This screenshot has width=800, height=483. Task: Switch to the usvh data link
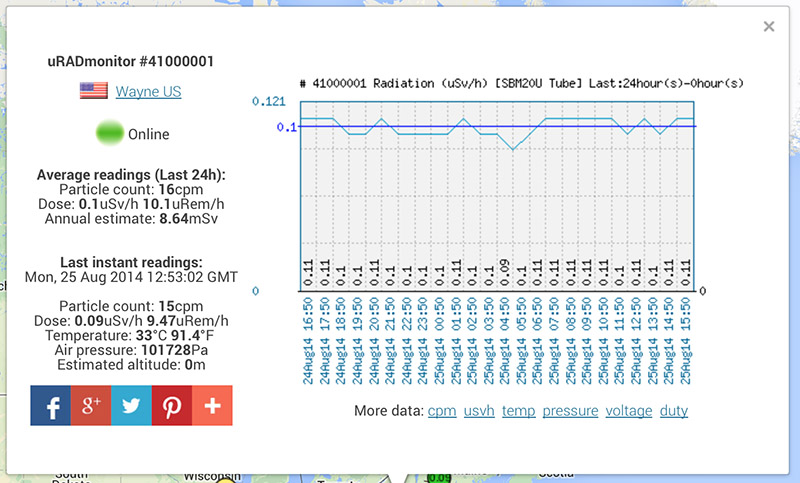[478, 411]
